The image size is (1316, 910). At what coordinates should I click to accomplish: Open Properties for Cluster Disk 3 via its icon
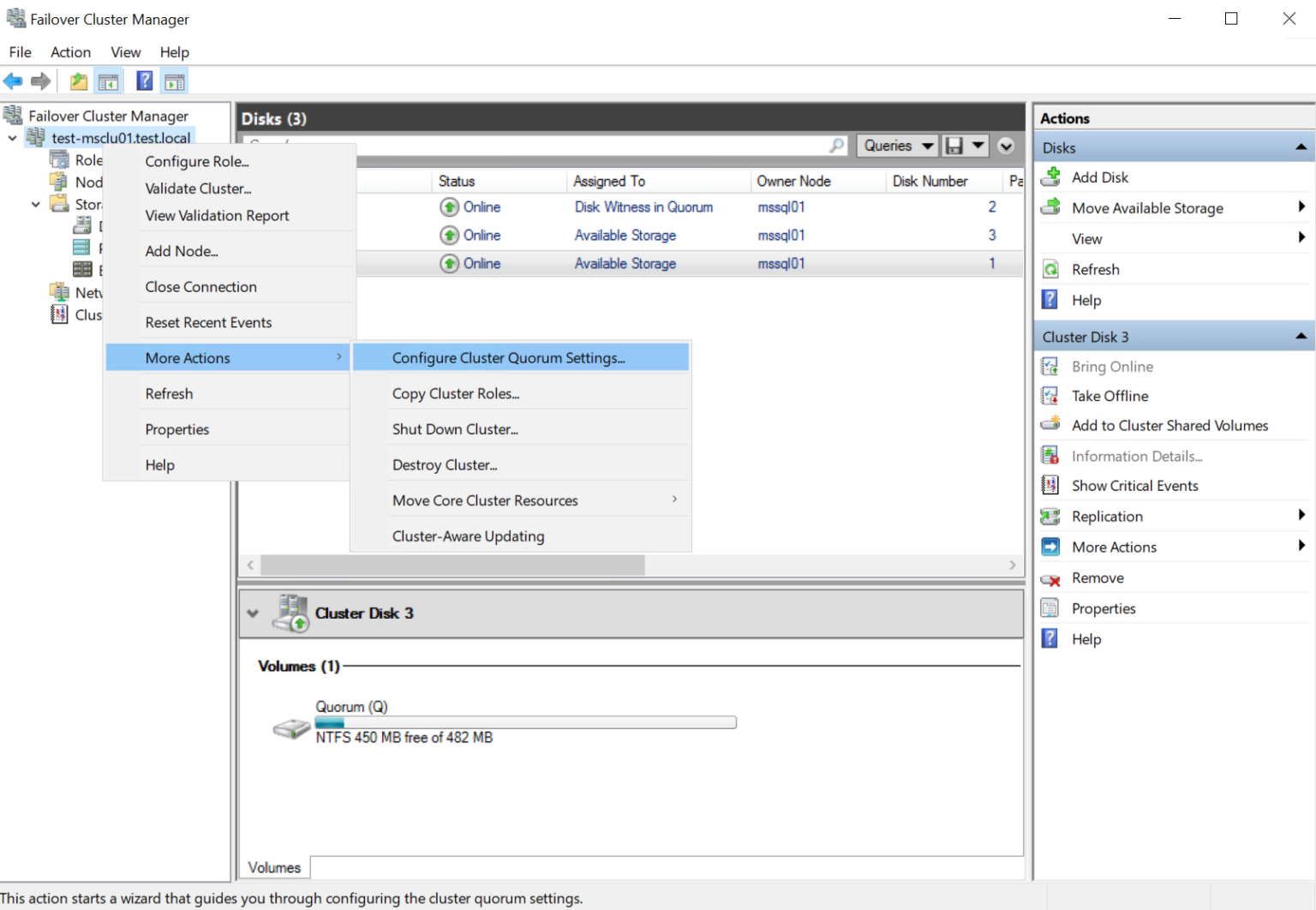pyautogui.click(x=1050, y=608)
